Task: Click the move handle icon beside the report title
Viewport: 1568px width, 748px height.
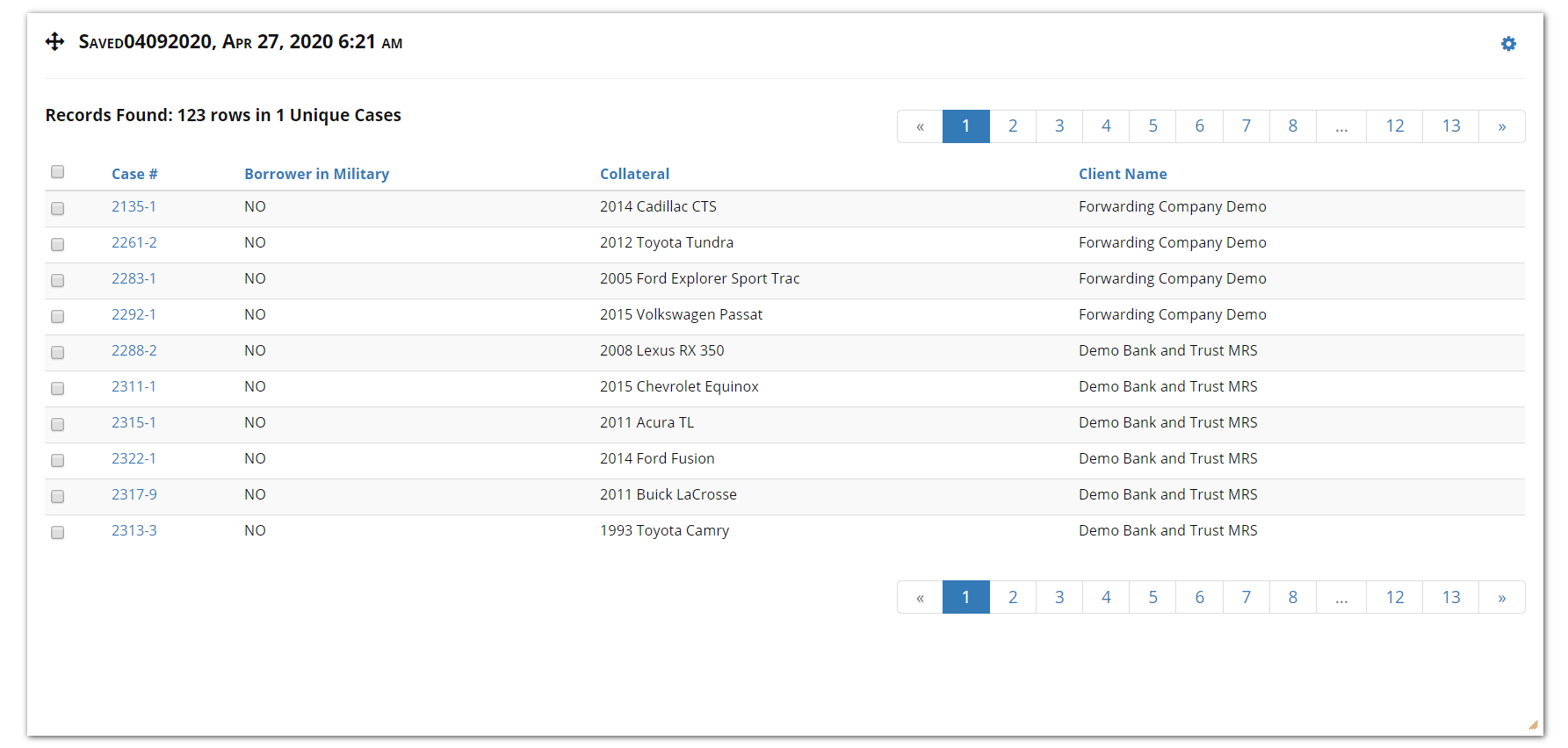Action: tap(54, 41)
